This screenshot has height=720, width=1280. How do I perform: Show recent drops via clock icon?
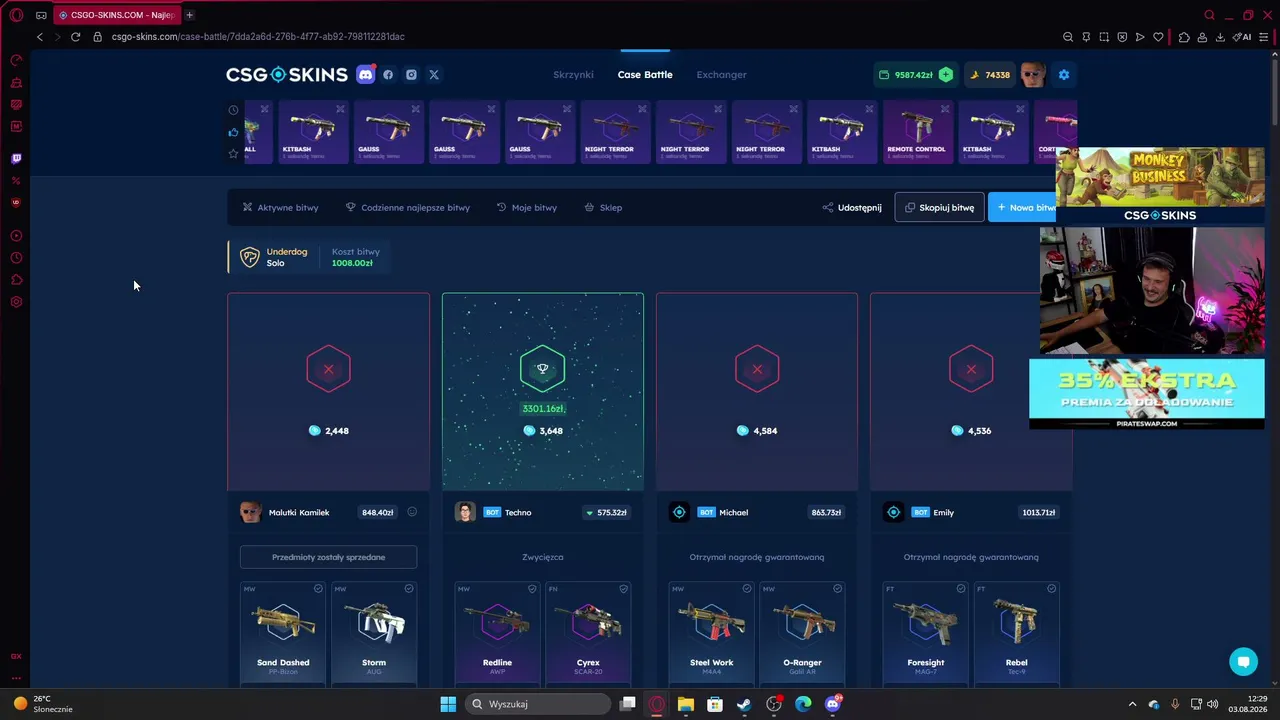233,110
